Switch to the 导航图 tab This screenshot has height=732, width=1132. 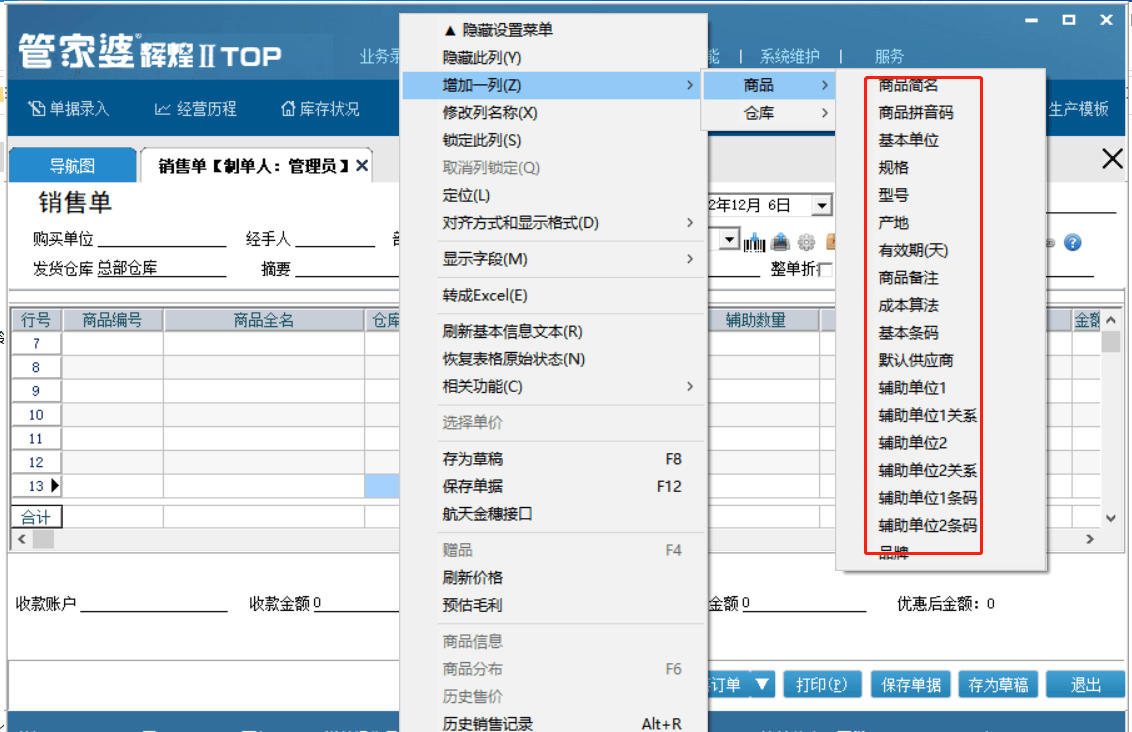(72, 166)
